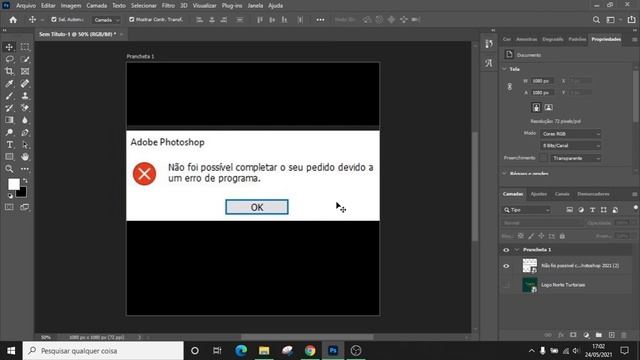Filter layers by type T icon
Viewport: 640px width, 360px height.
[592, 210]
